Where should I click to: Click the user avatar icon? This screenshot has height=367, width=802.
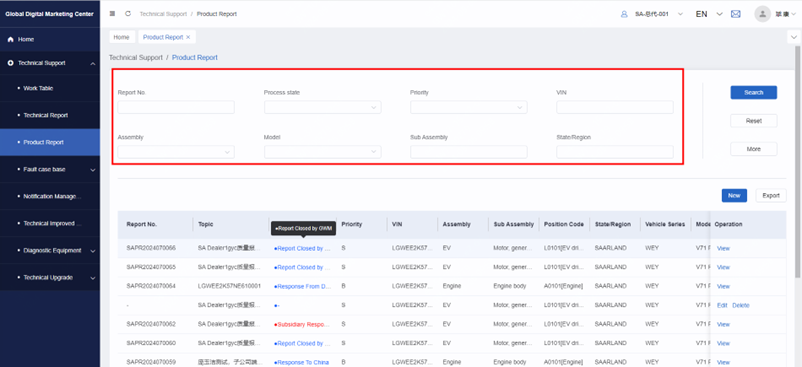coord(762,14)
